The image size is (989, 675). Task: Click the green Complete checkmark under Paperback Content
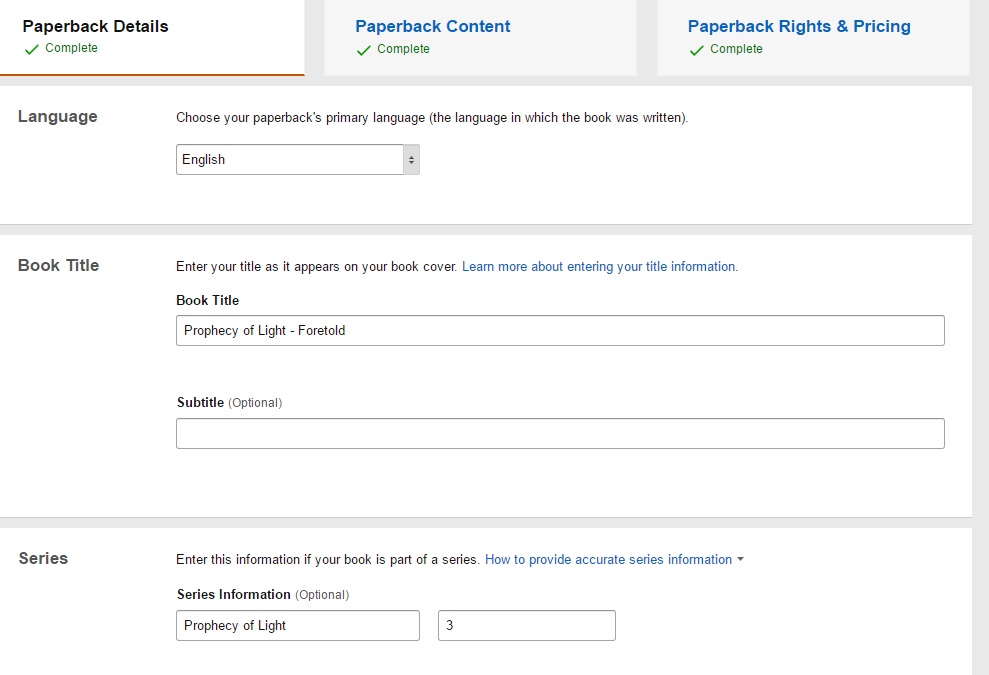(365, 49)
